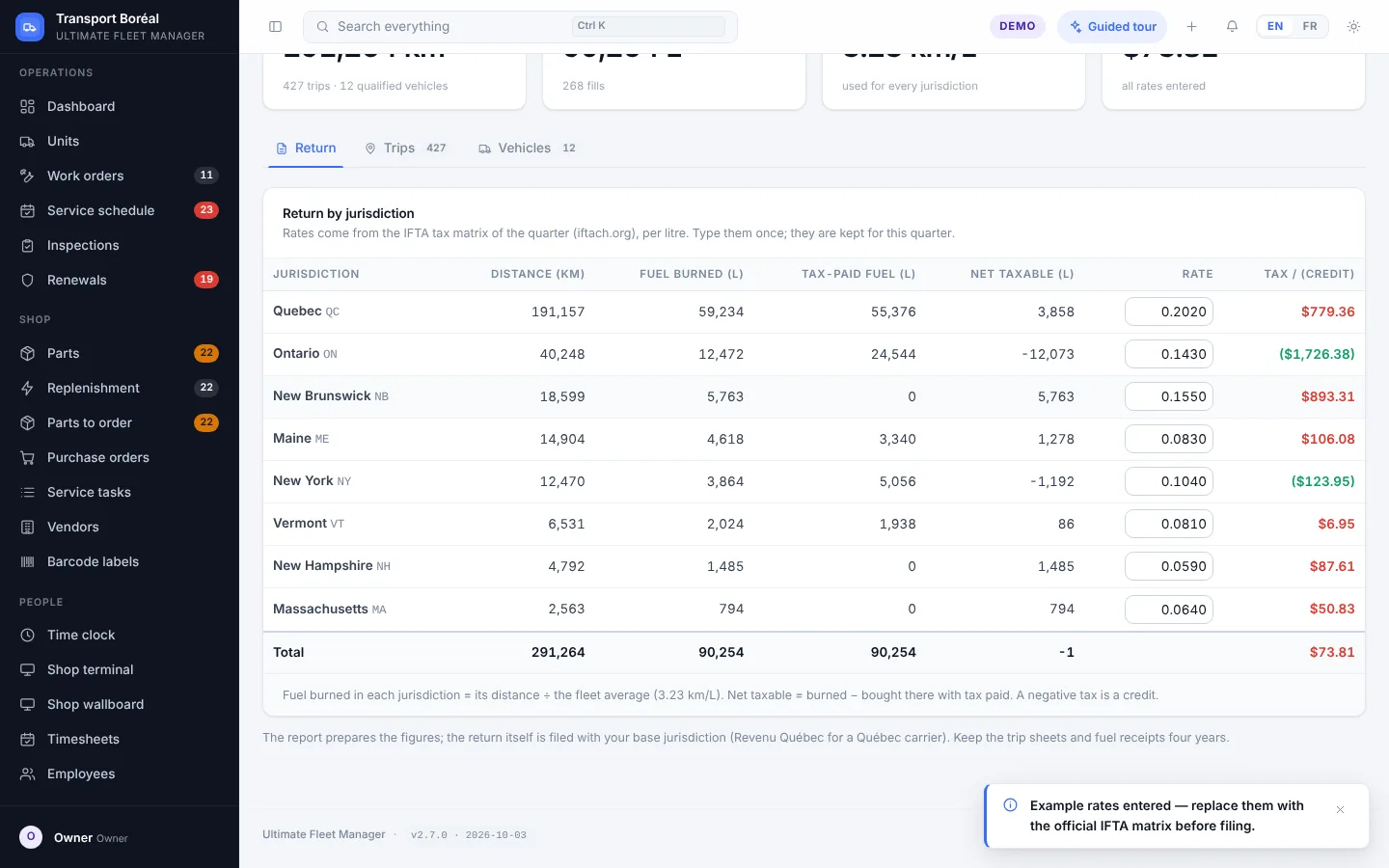Edit the Vermont rate field
The image size is (1389, 868).
1169,524
